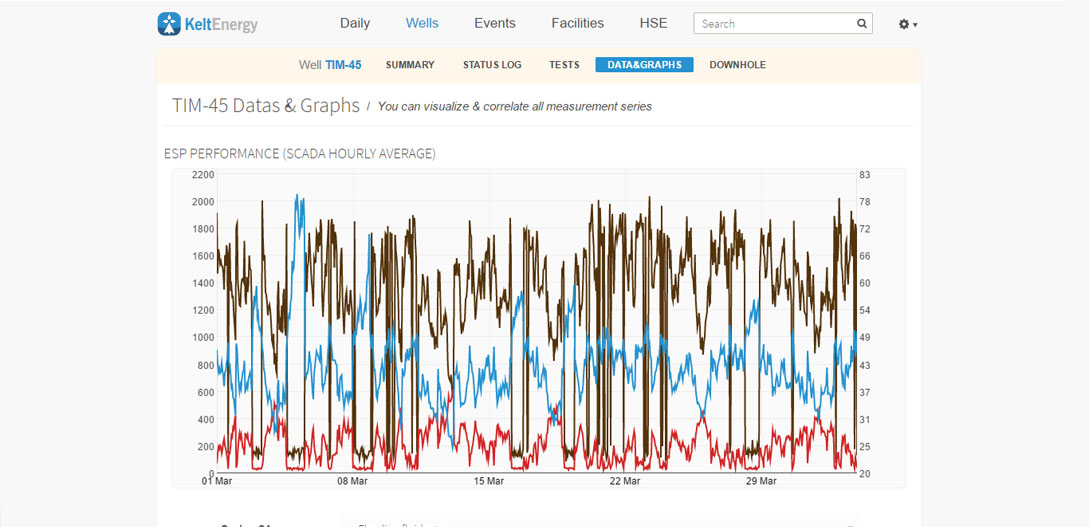The width and height of the screenshot is (1089, 527).
Task: Open the settings gear dropdown
Action: click(x=908, y=24)
